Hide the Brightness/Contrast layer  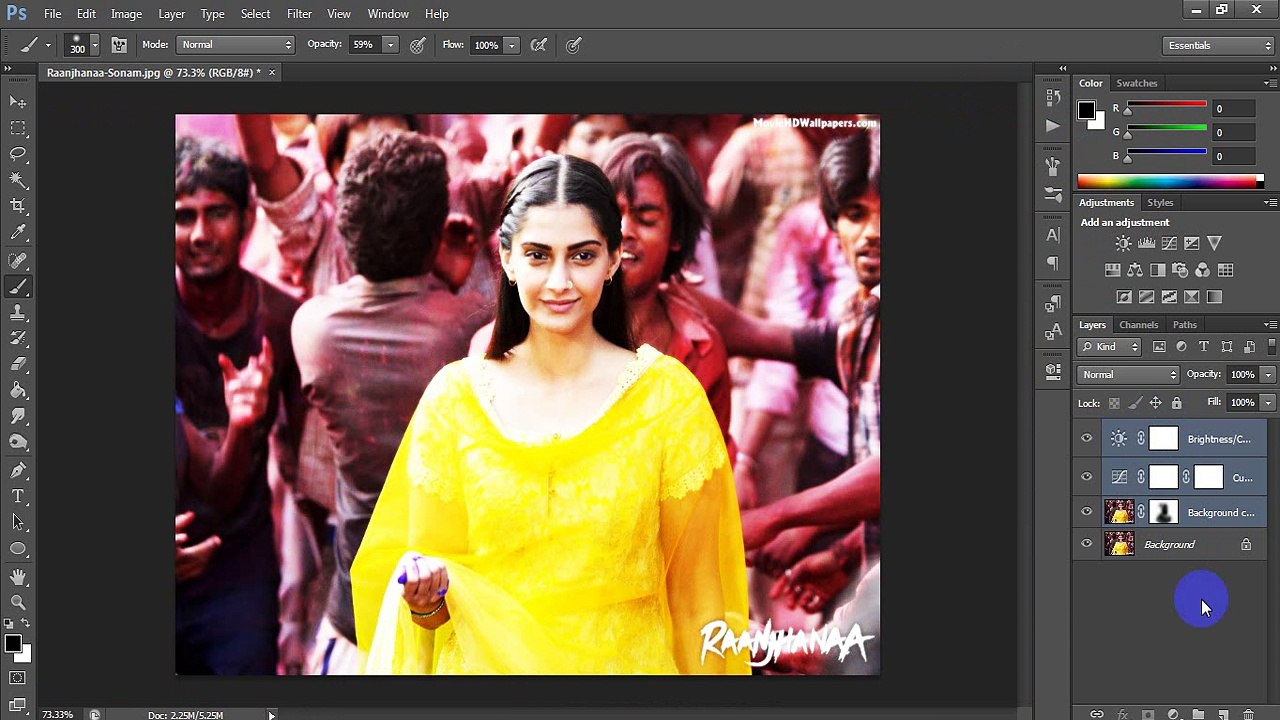tap(1087, 438)
